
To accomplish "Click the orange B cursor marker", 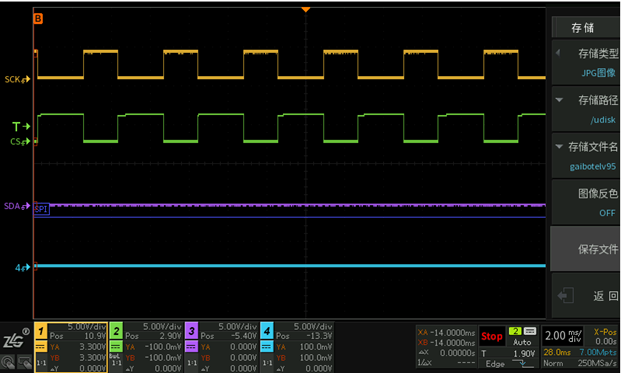I will [x=38, y=19].
